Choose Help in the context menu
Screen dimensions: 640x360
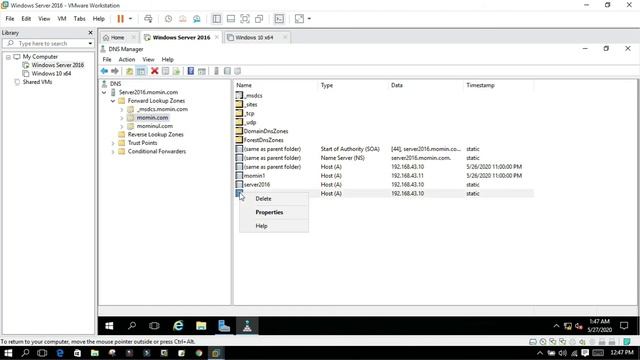click(x=261, y=226)
